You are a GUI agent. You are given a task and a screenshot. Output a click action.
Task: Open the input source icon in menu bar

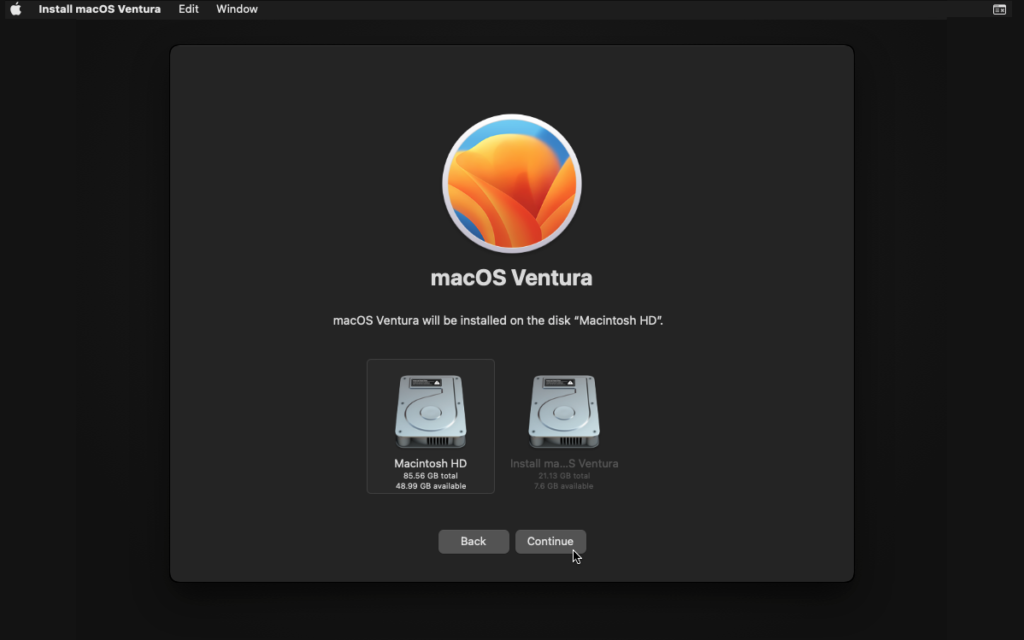(999, 9)
